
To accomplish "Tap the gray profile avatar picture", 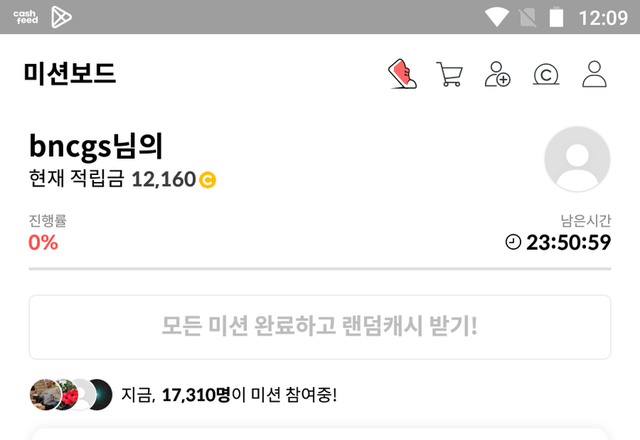I will click(577, 159).
